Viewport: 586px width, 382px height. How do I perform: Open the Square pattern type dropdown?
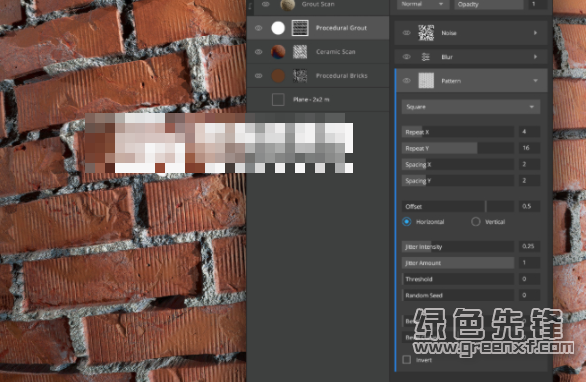[x=471, y=107]
